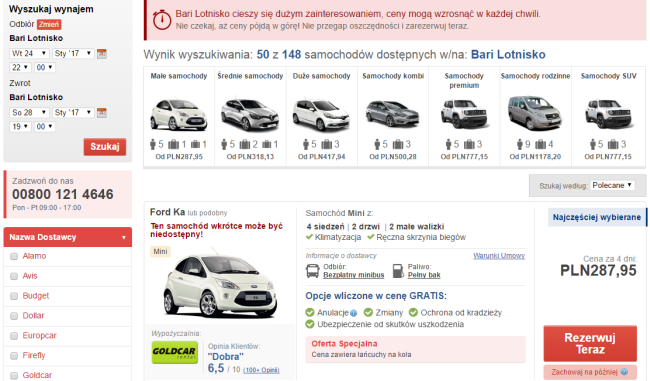
Task: Click the Europcar supplier name
Action: [x=39, y=336]
